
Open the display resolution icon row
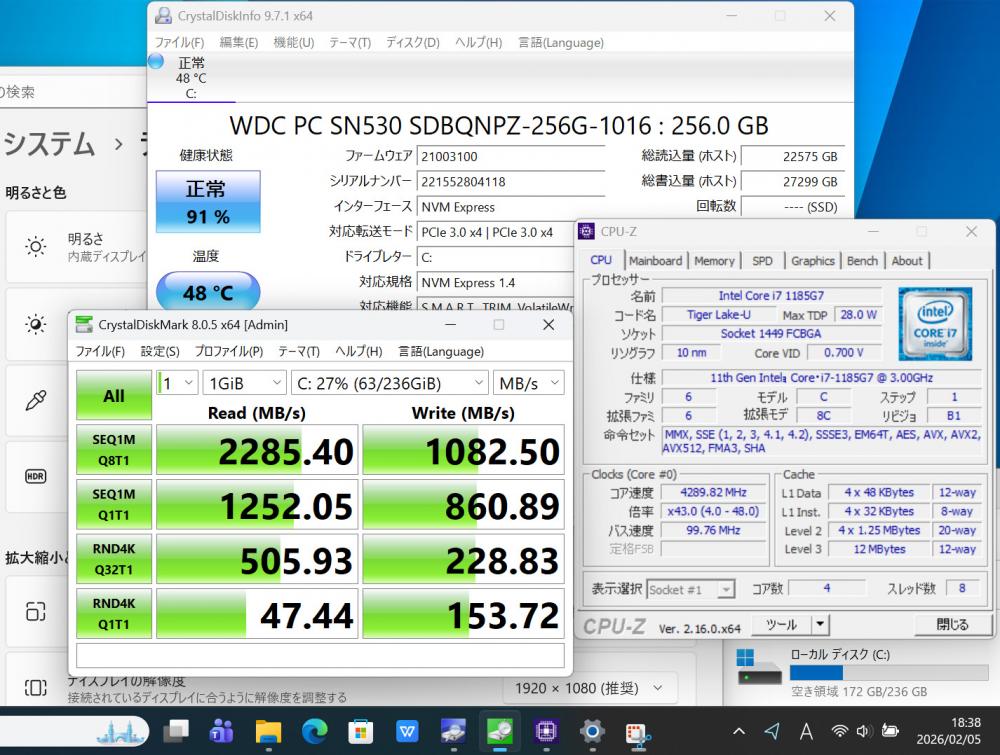pos(36,687)
